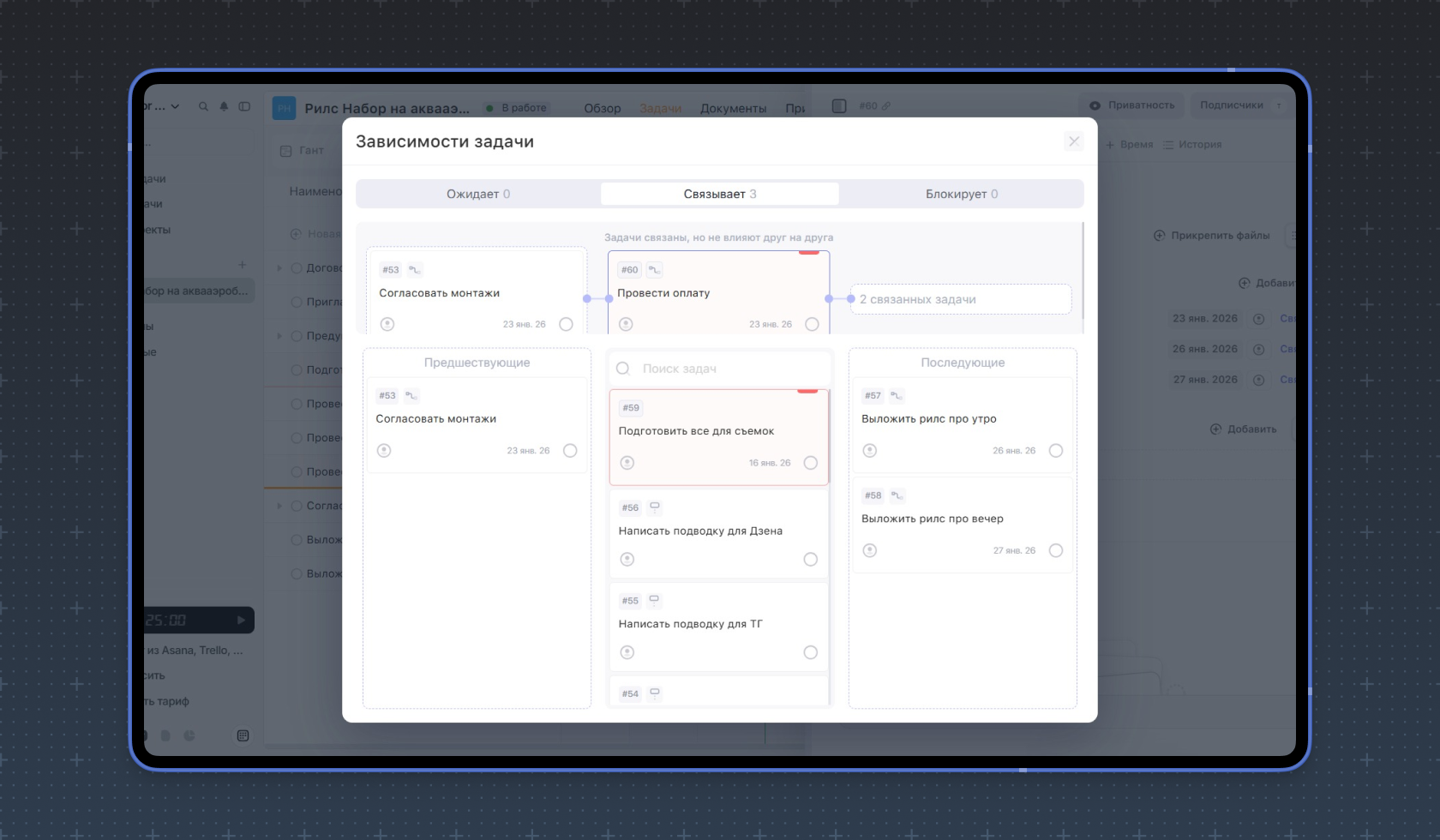Switch to the Ожидает tab
This screenshot has width=1440, height=840.
pyautogui.click(x=477, y=194)
